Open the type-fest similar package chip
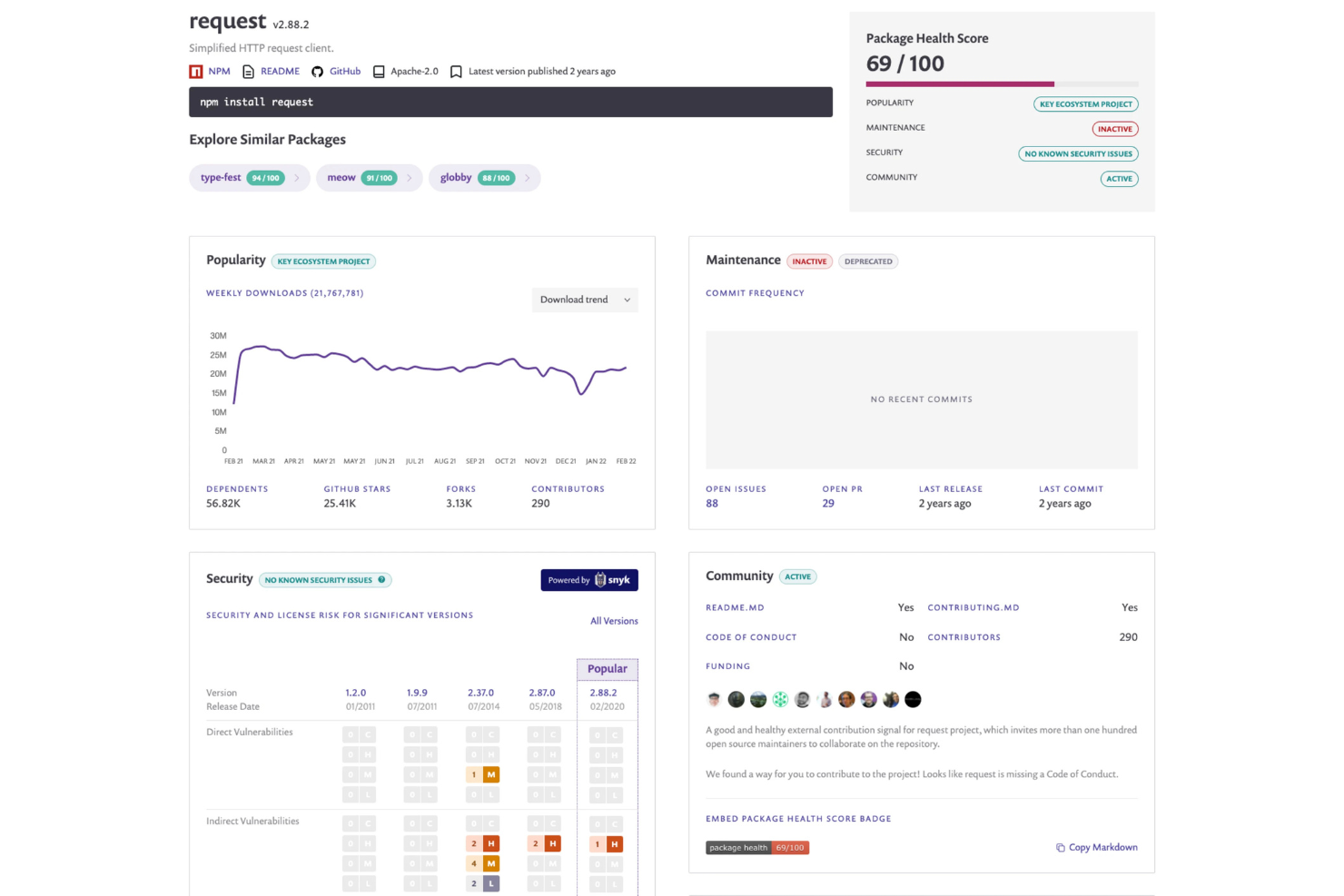The image size is (1344, 896). click(250, 178)
